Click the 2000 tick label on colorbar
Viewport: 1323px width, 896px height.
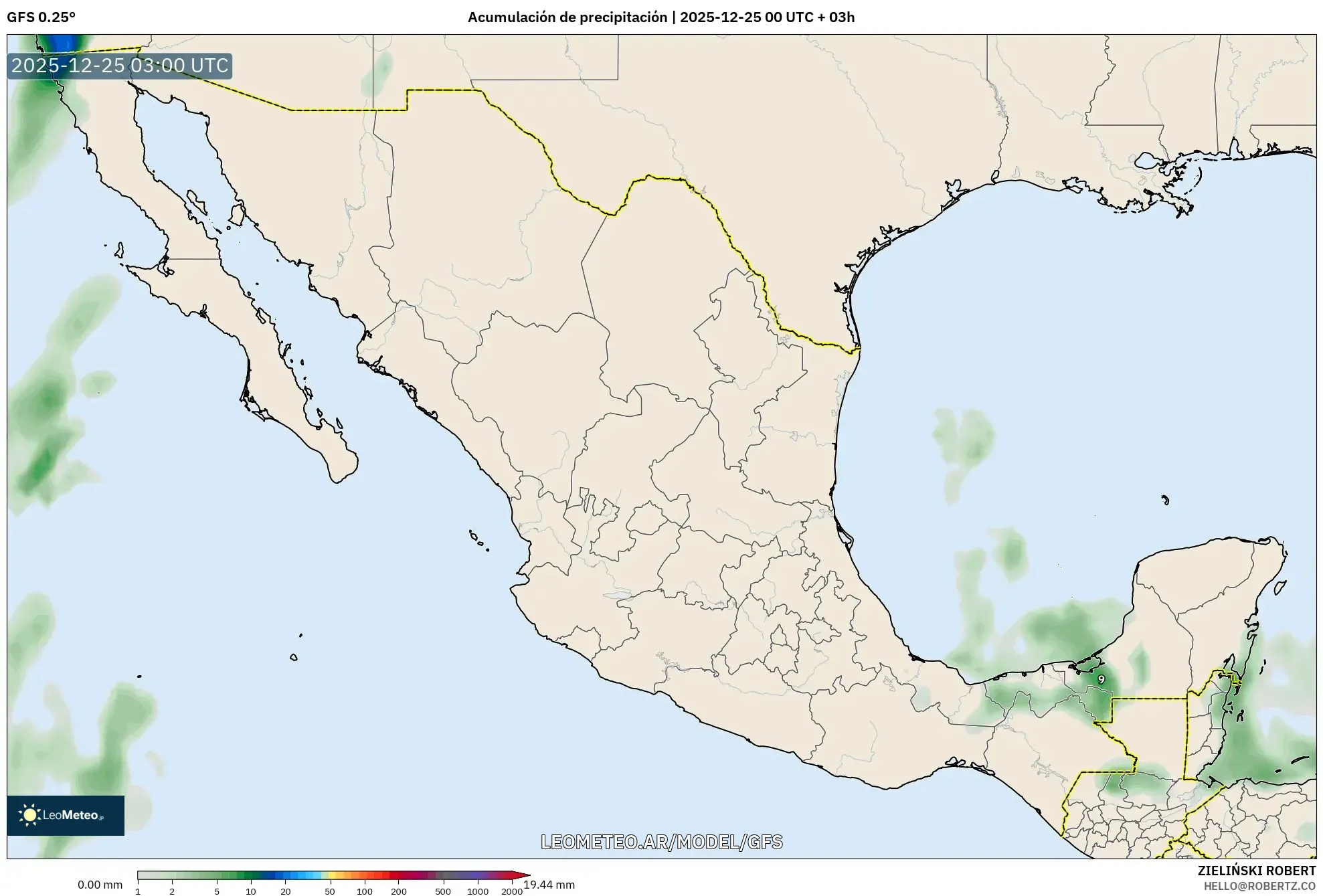coord(512,891)
